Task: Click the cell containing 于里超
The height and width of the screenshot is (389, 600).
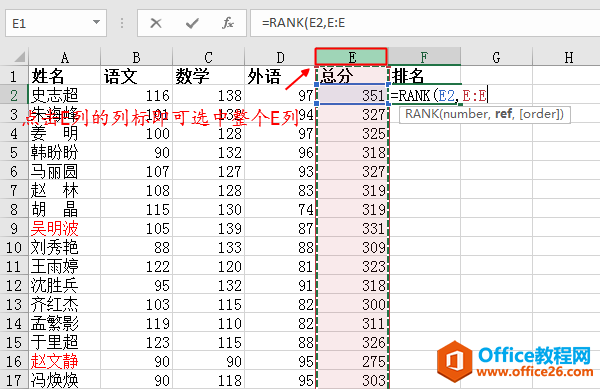Action: [65, 342]
